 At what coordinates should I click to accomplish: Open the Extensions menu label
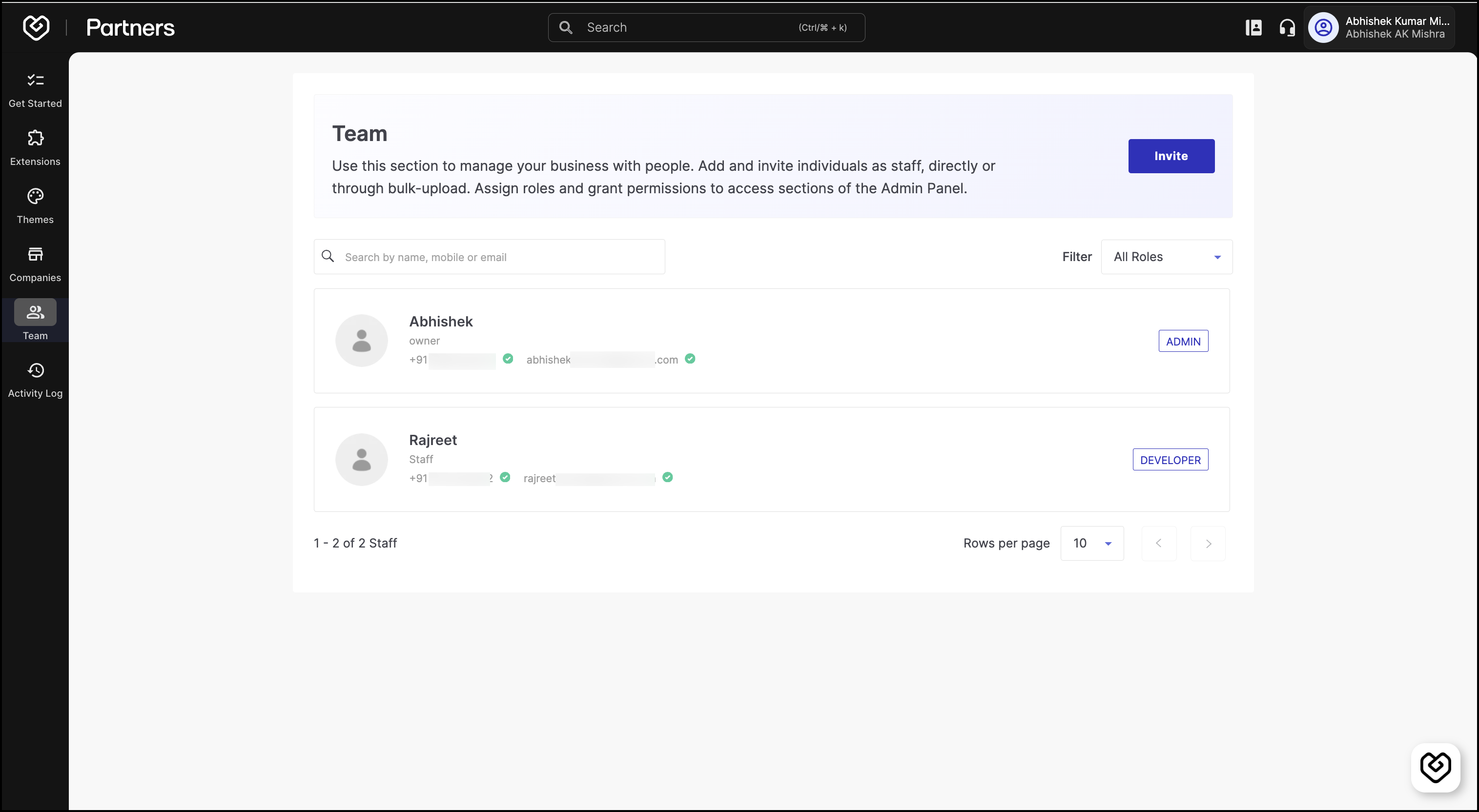coord(35,161)
